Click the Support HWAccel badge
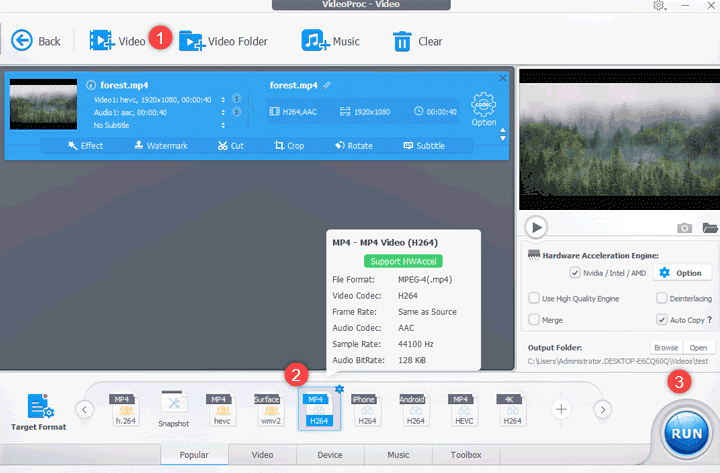Viewport: 720px width, 473px height. [403, 261]
